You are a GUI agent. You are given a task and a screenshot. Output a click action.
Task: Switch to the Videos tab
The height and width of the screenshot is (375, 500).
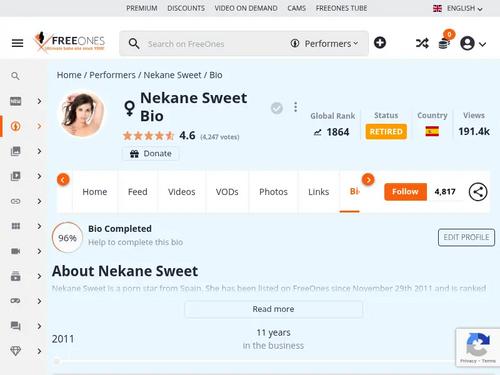click(182, 192)
